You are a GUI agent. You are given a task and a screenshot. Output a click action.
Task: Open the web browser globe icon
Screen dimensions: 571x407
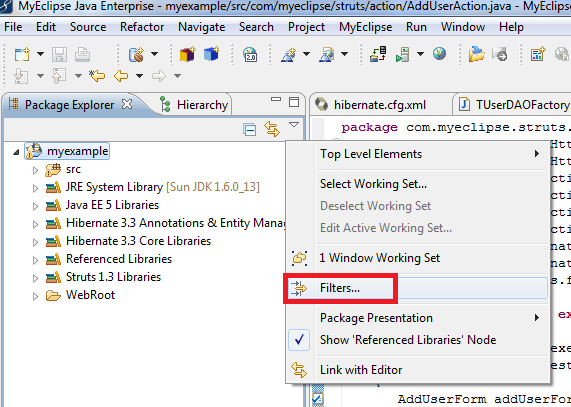440,54
